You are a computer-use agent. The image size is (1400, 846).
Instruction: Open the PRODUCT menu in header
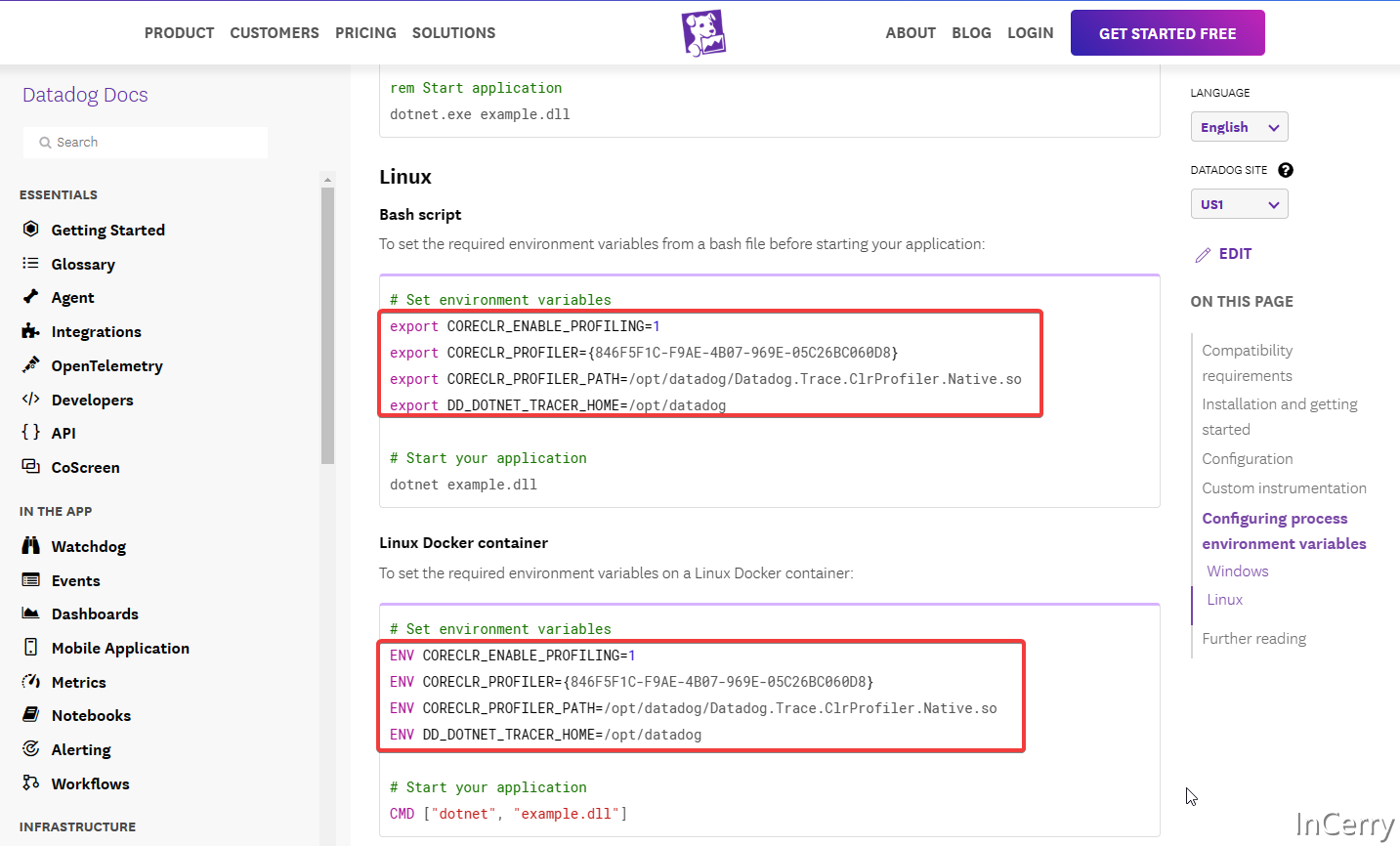point(179,33)
